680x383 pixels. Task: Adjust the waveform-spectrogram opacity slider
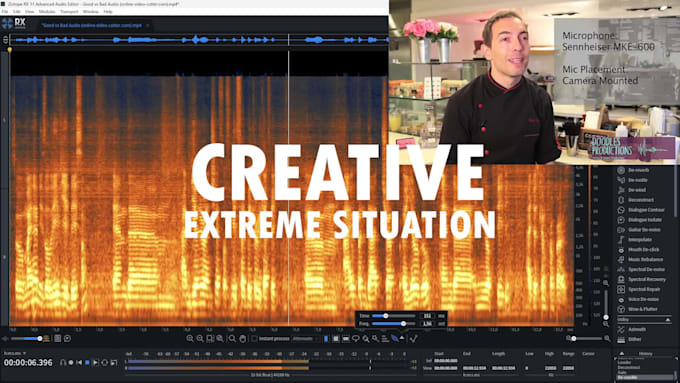click(26, 338)
